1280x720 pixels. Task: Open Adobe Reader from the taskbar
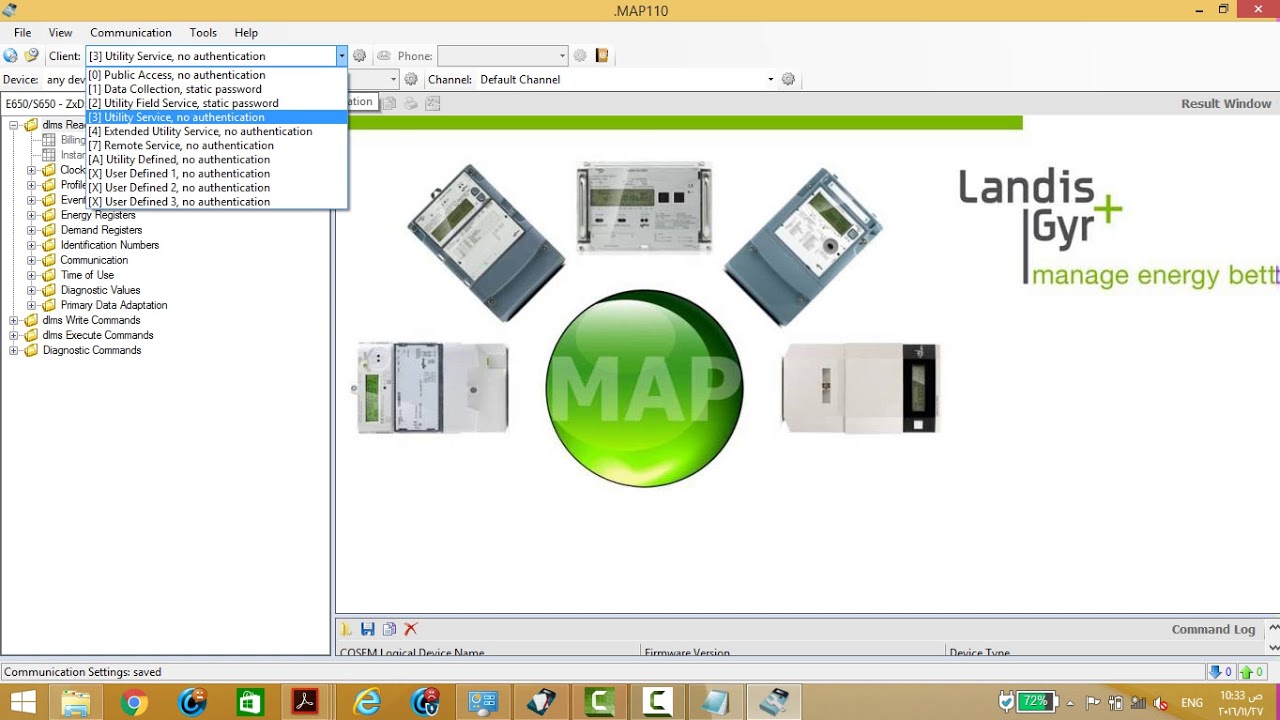305,703
